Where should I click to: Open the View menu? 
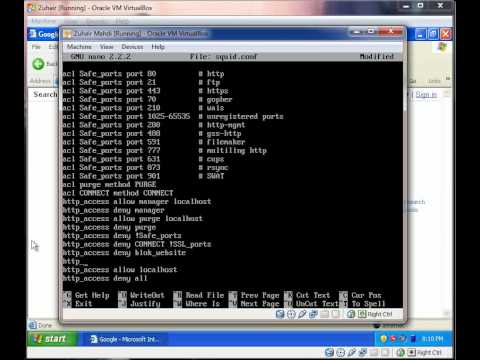pos(107,47)
